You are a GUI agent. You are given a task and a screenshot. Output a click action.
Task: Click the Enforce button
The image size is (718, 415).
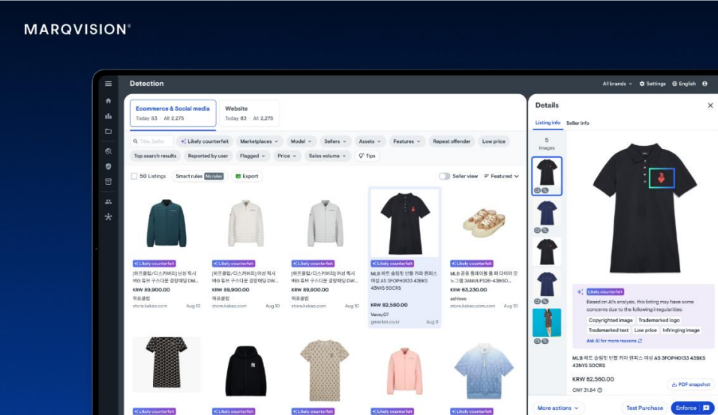(x=688, y=408)
